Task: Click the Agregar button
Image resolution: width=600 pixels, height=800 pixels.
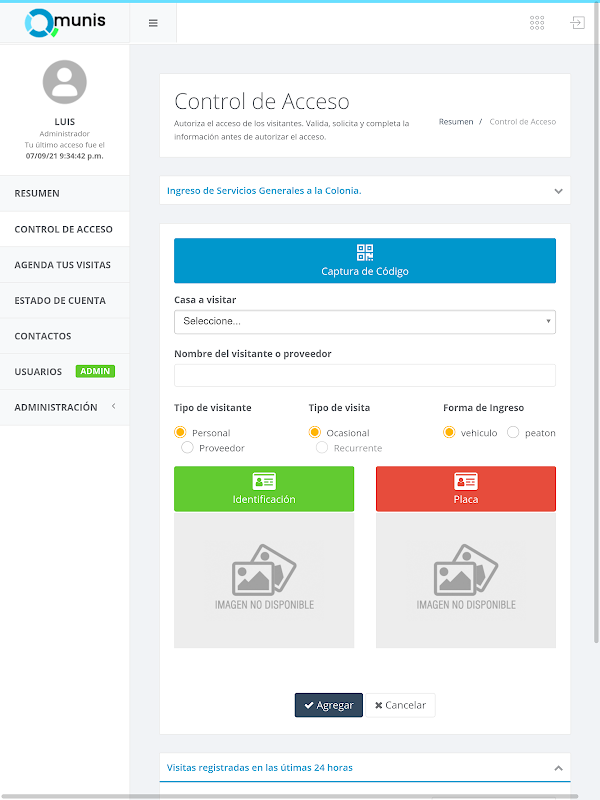Action: (x=329, y=705)
